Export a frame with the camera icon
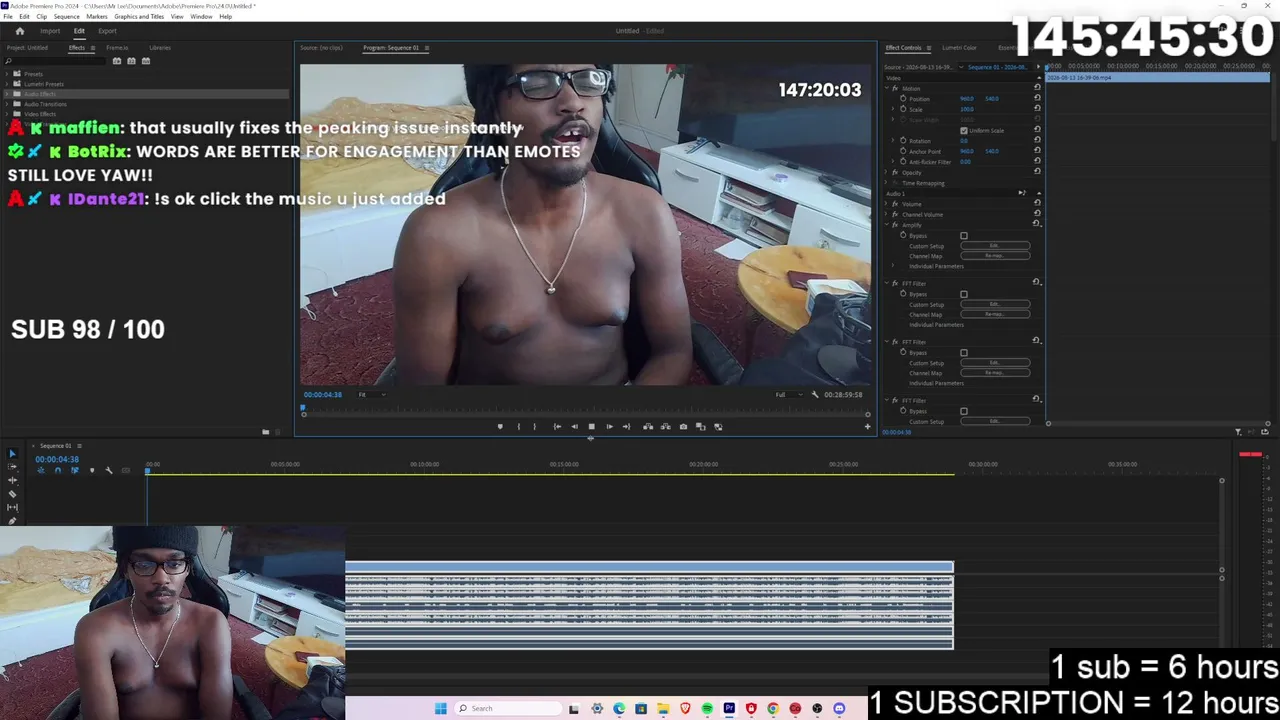 click(x=683, y=427)
